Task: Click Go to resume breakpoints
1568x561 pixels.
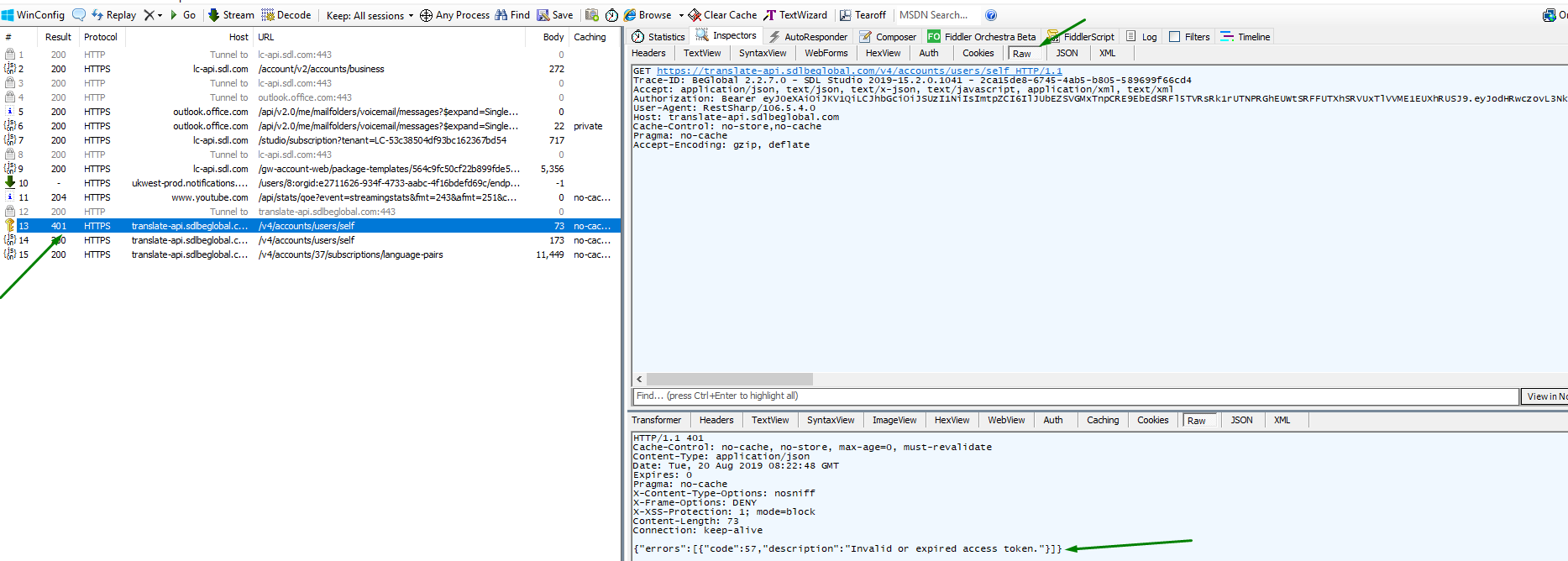Action: [x=183, y=15]
